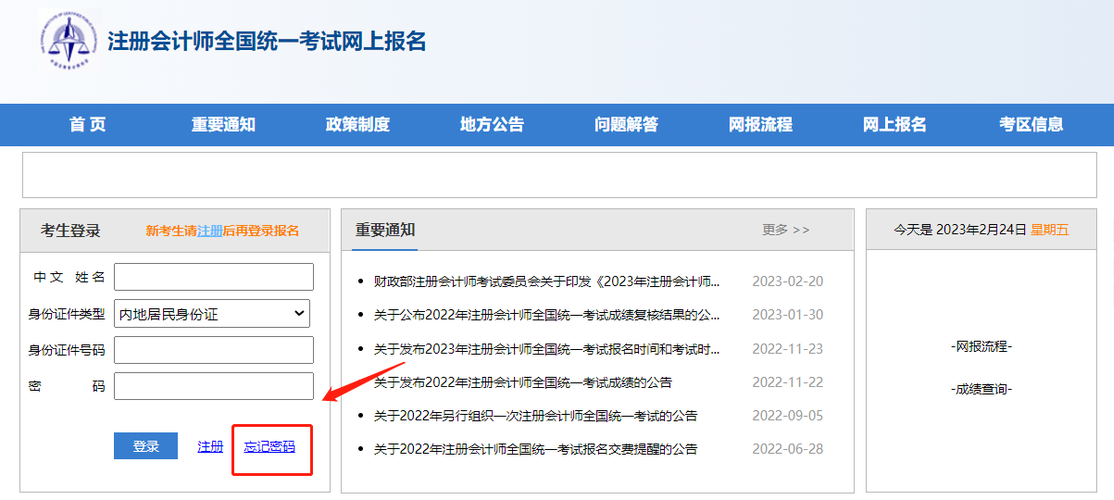Screen dimensions: 1114x500
Task: Click the CICPA logo emblem
Action: coord(69,41)
